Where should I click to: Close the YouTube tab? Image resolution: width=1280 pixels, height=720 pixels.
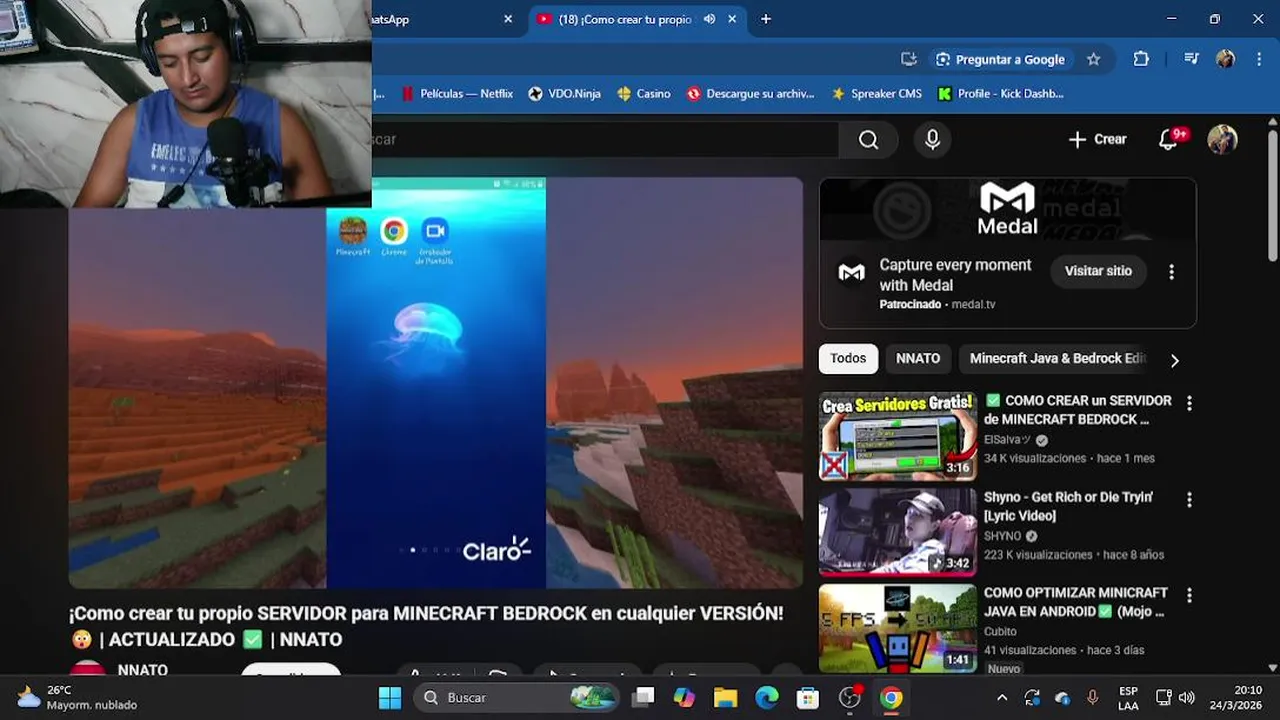coord(732,19)
